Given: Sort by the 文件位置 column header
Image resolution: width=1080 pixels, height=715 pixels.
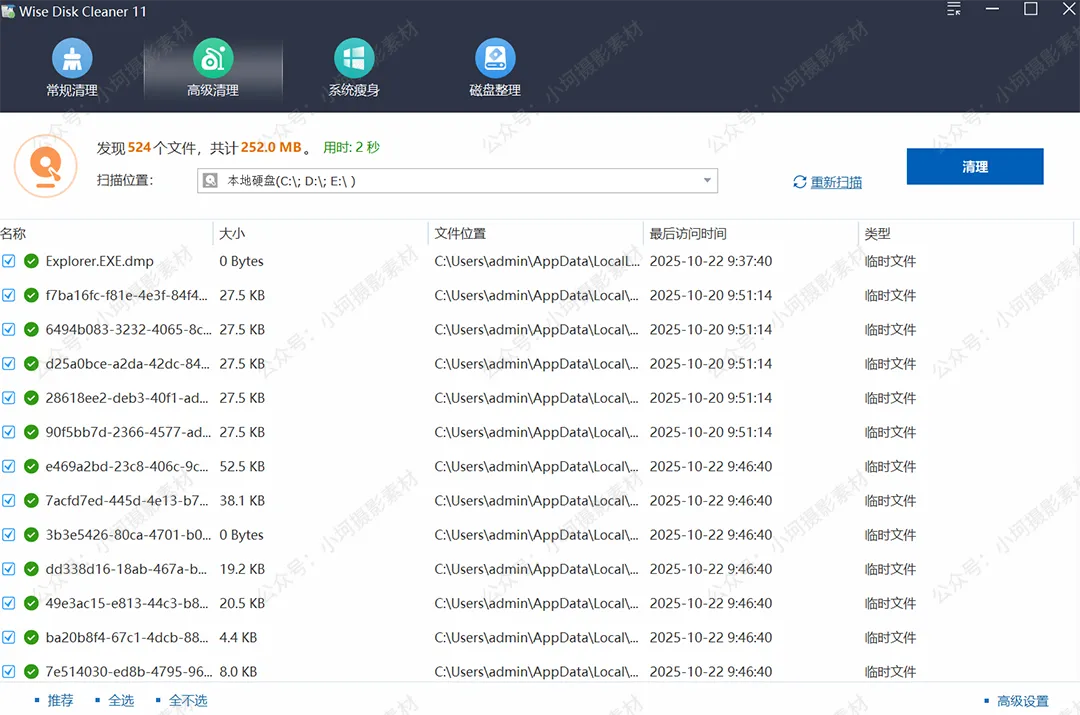Looking at the screenshot, I should (x=460, y=234).
